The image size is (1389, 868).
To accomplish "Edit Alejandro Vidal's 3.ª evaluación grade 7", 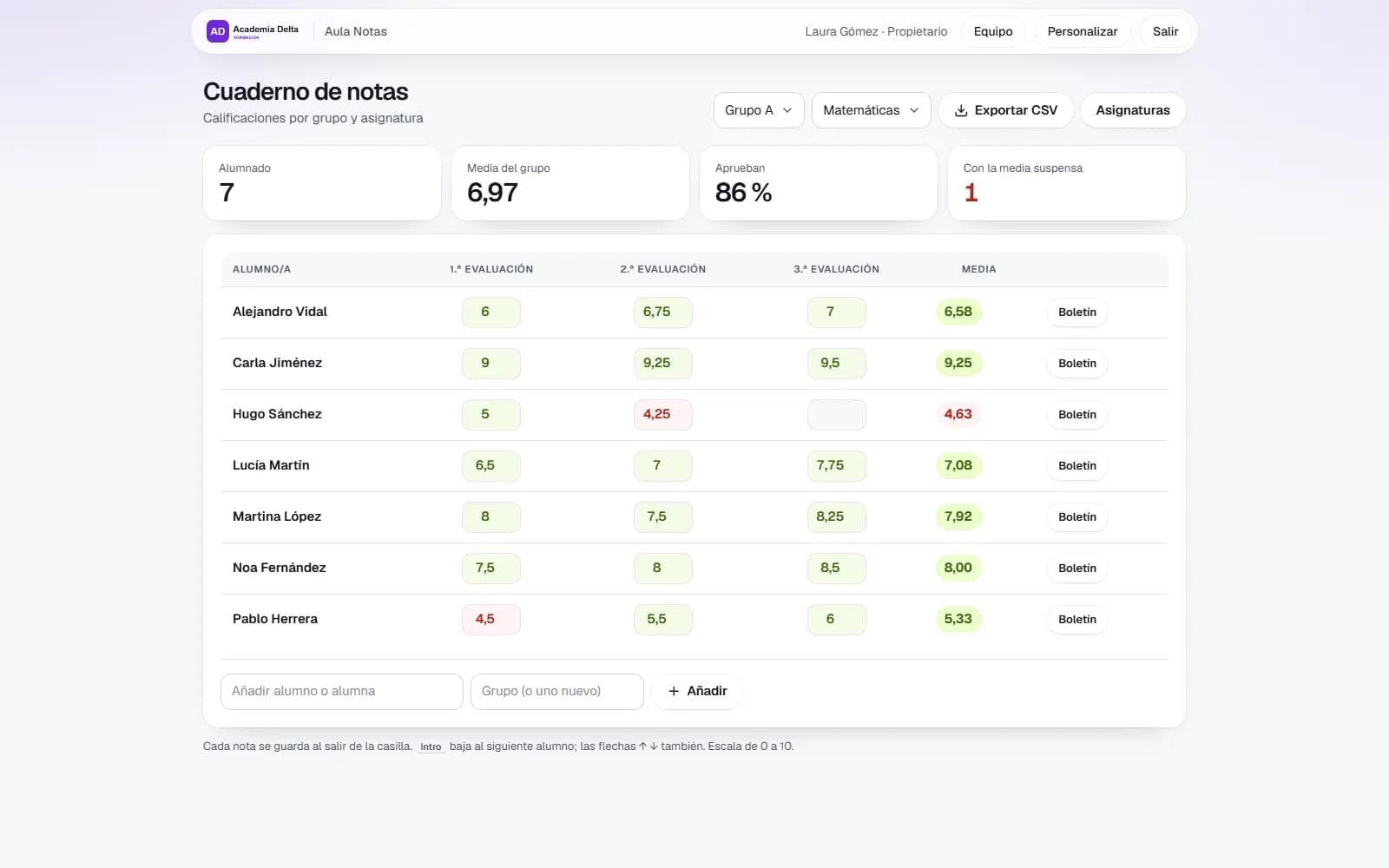I will click(837, 312).
